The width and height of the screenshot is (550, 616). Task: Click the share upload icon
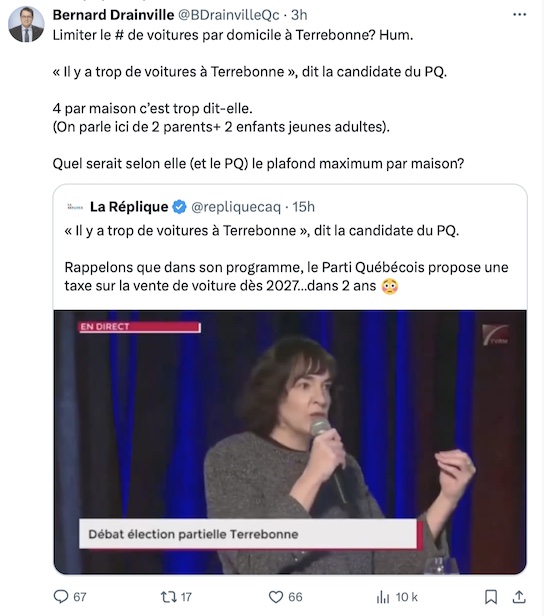tap(519, 597)
